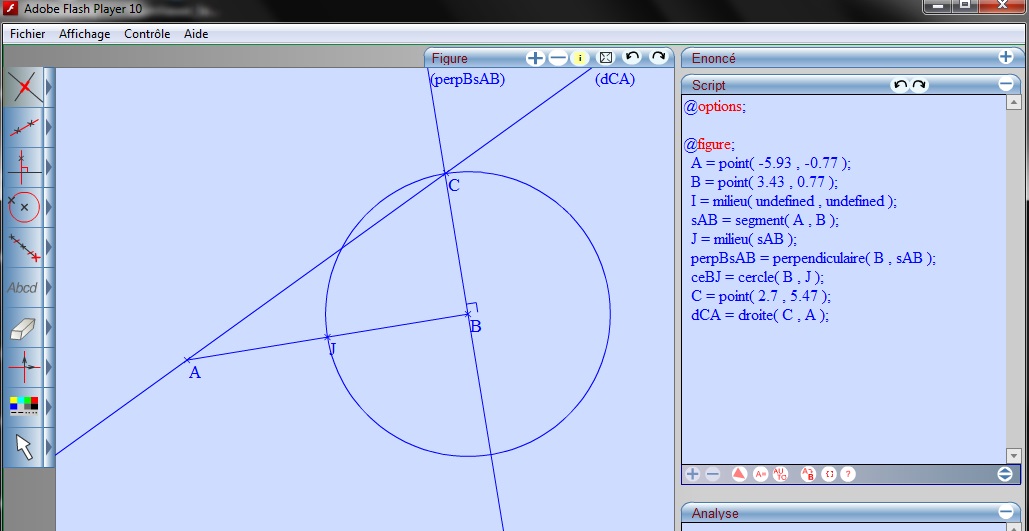Undo last action in Figure panel

[632, 58]
